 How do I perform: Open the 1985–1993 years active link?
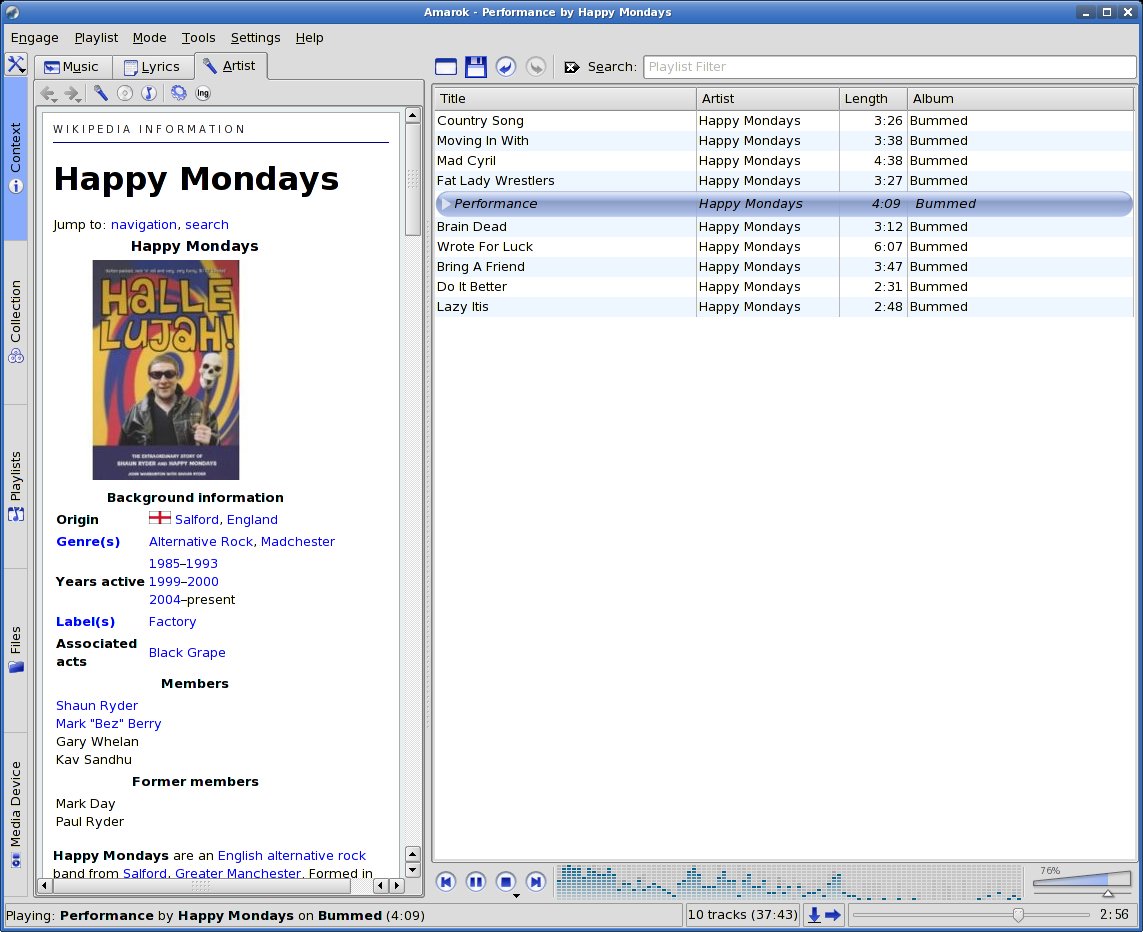click(183, 563)
